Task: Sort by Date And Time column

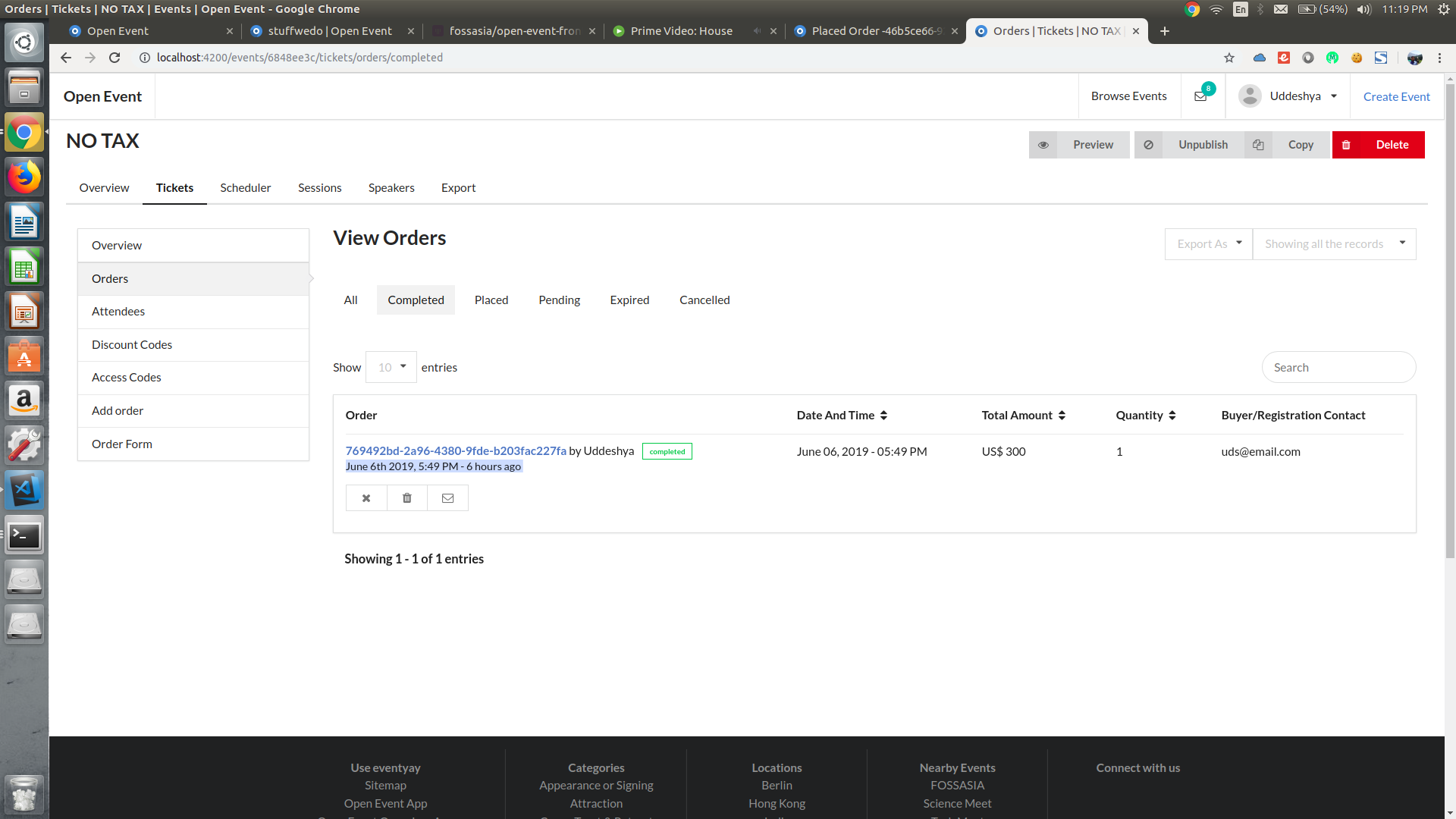Action: tap(842, 416)
